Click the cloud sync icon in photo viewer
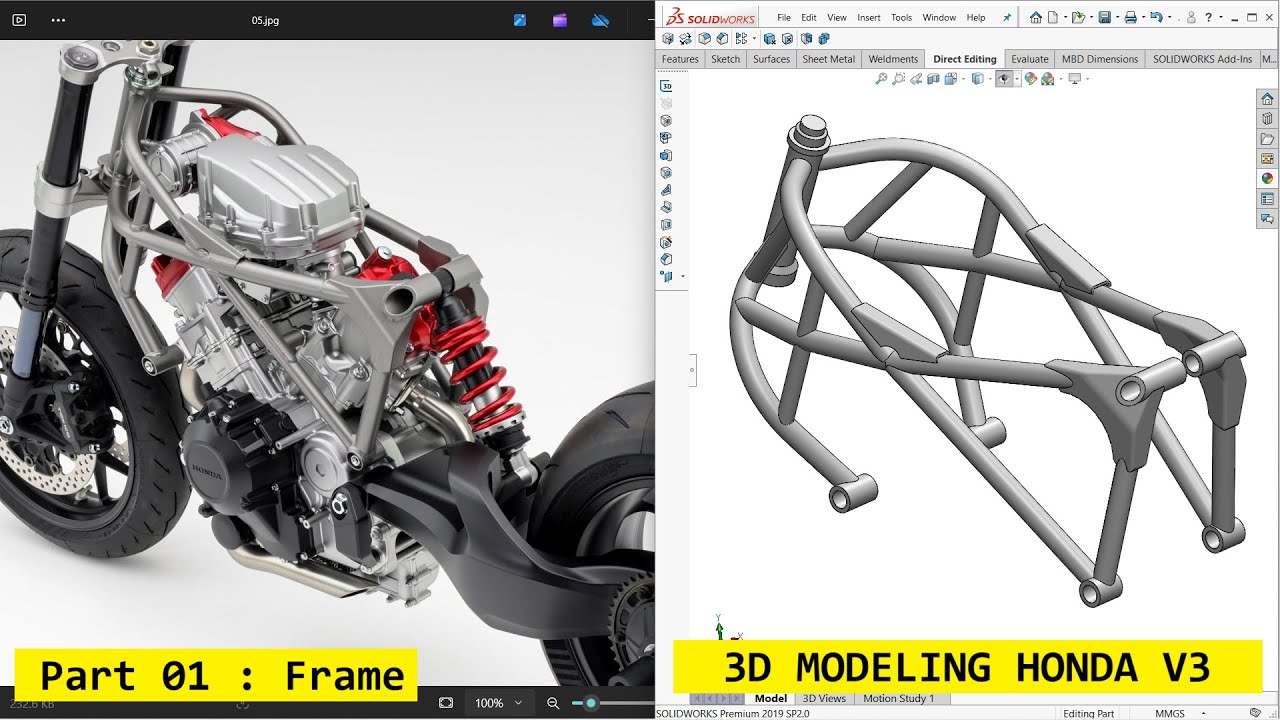Screen dimensions: 1280x720 coord(600,20)
